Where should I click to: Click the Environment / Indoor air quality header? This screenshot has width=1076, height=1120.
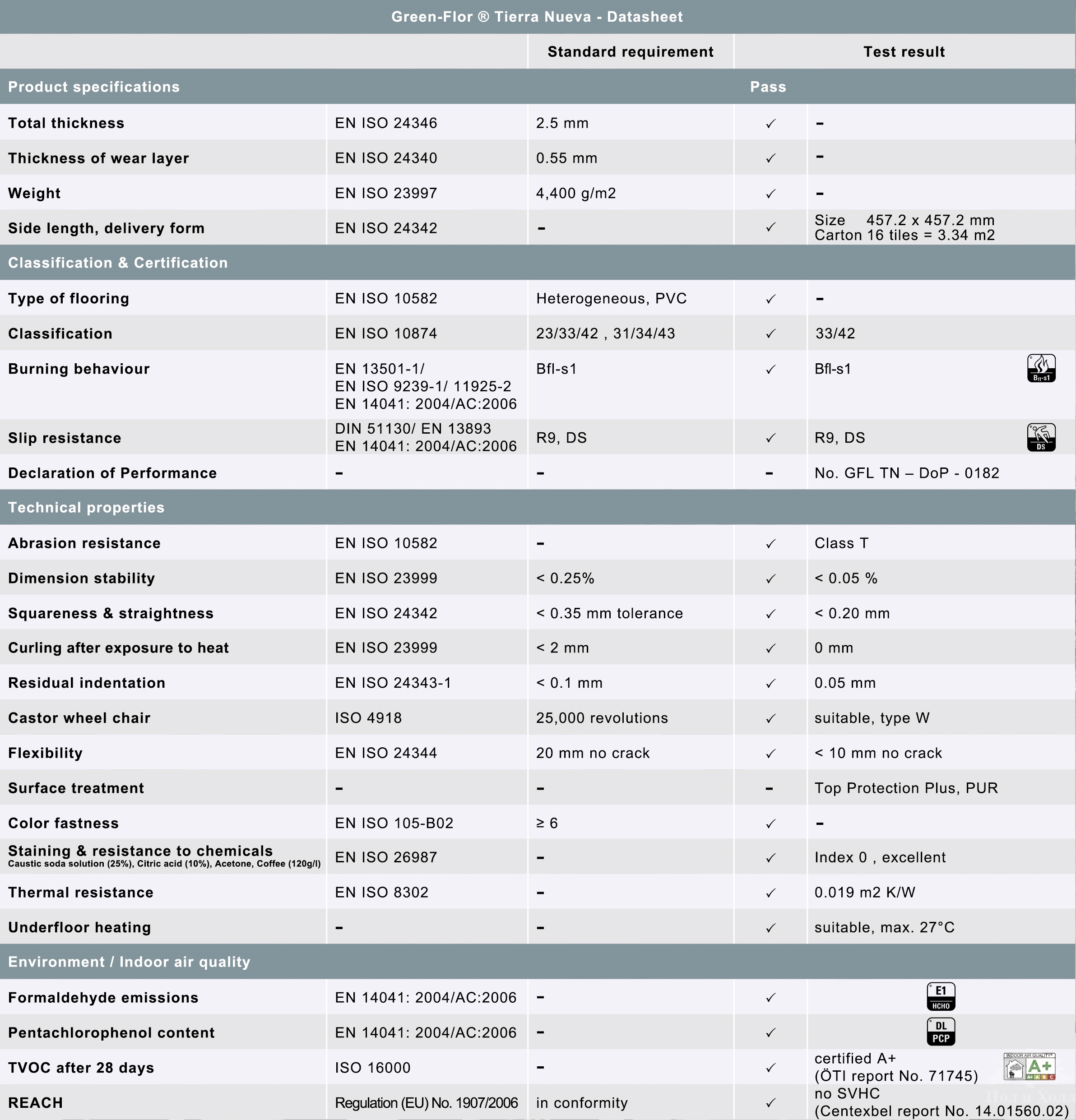tap(129, 962)
